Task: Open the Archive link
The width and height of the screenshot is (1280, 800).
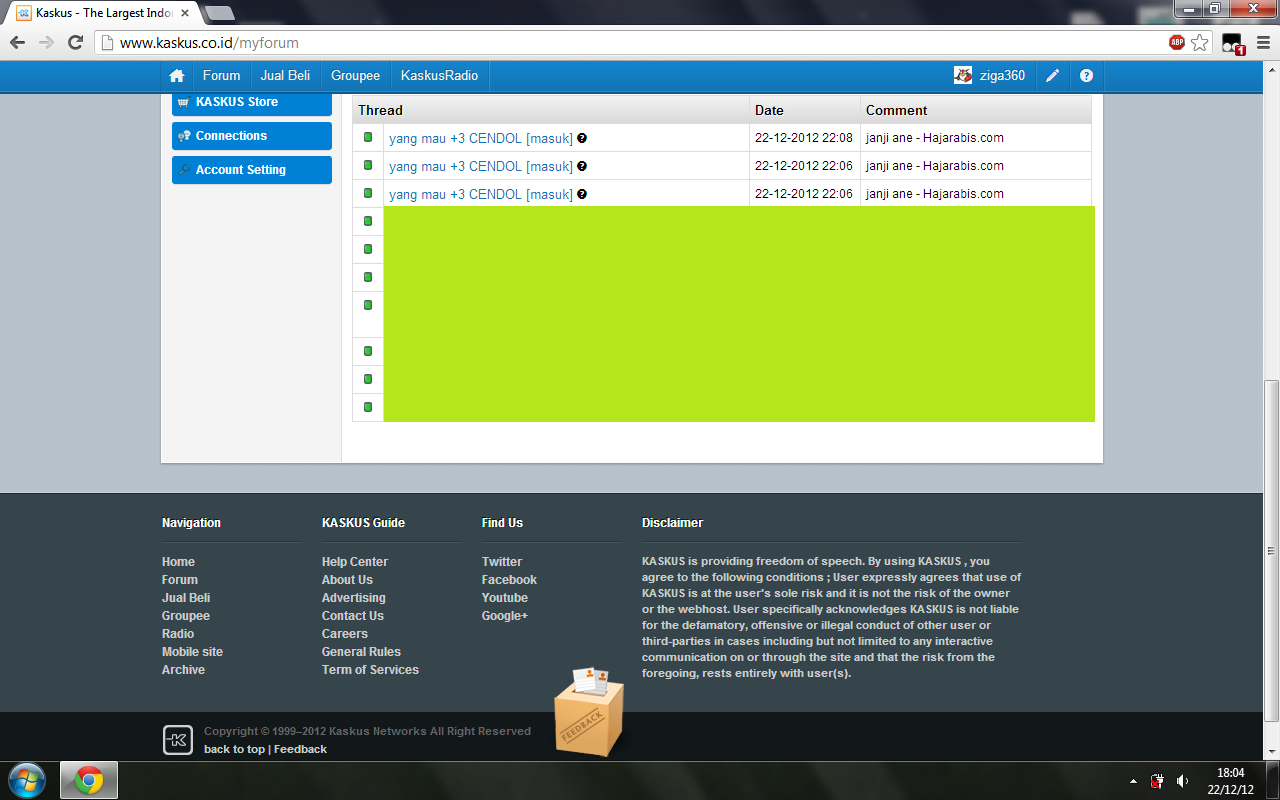Action: 183,670
